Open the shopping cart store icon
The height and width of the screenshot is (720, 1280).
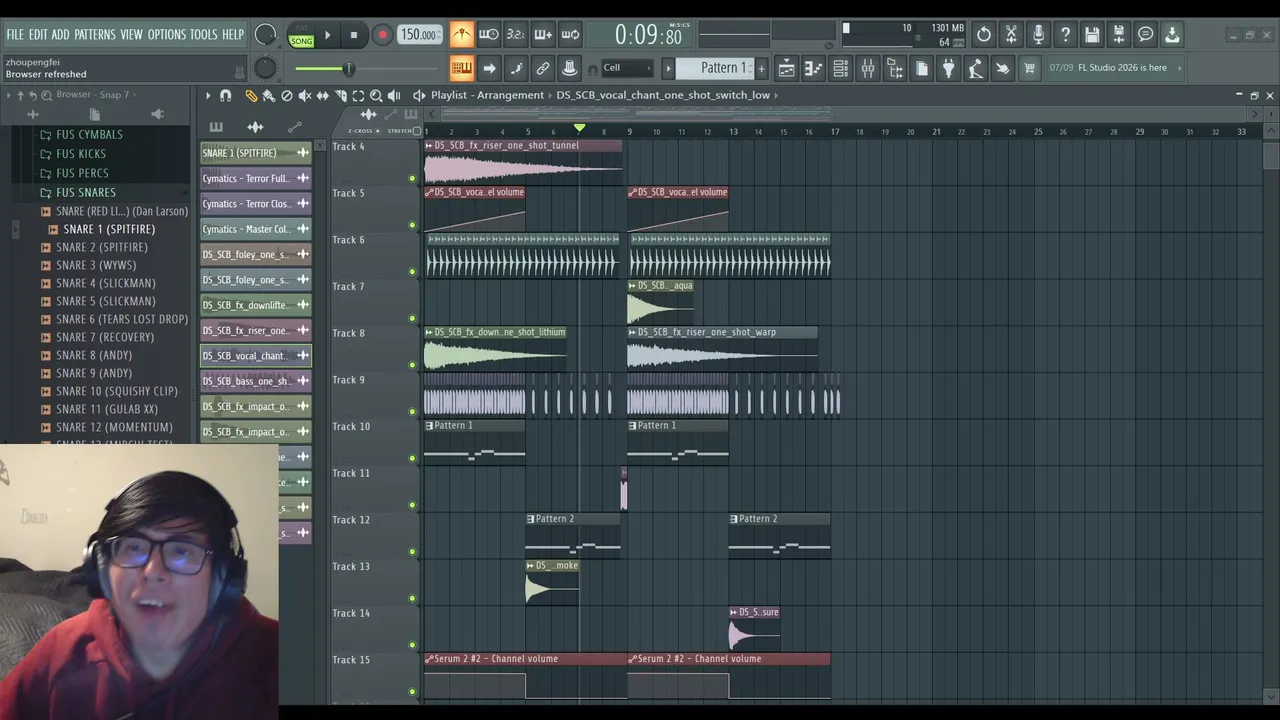[x=1029, y=68]
